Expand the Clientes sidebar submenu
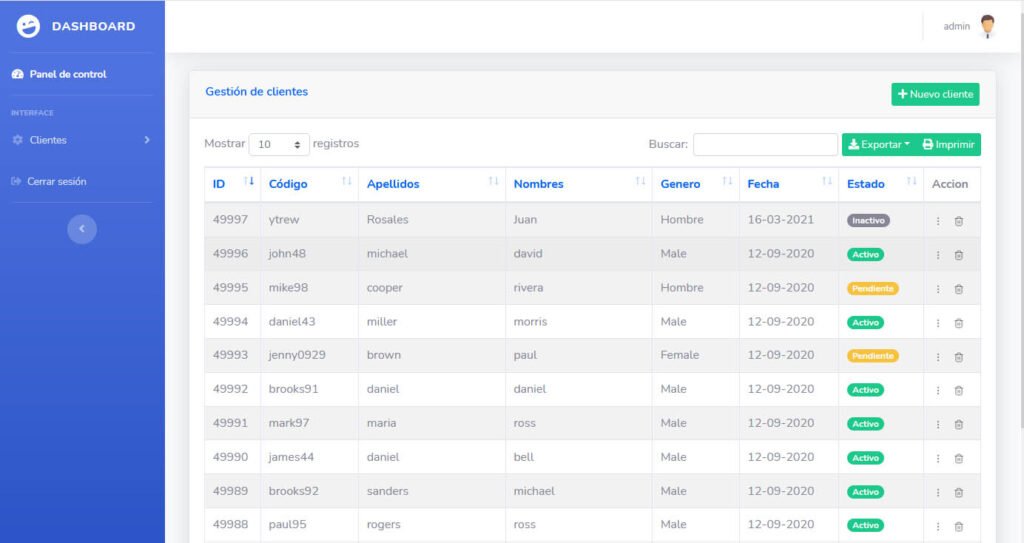The height and width of the screenshot is (543, 1024). click(x=81, y=140)
